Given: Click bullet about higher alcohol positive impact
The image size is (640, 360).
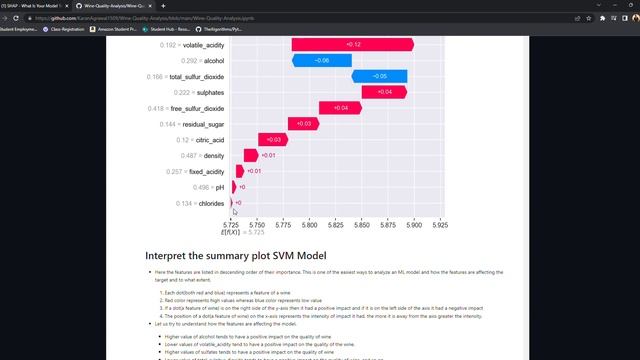Looking at the screenshot, I should click(248, 337).
